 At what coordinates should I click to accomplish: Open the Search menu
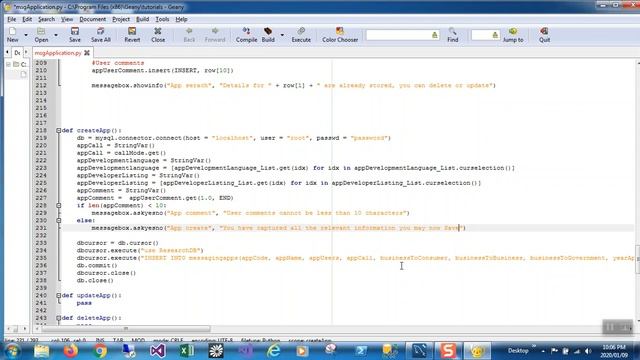[x=46, y=19]
